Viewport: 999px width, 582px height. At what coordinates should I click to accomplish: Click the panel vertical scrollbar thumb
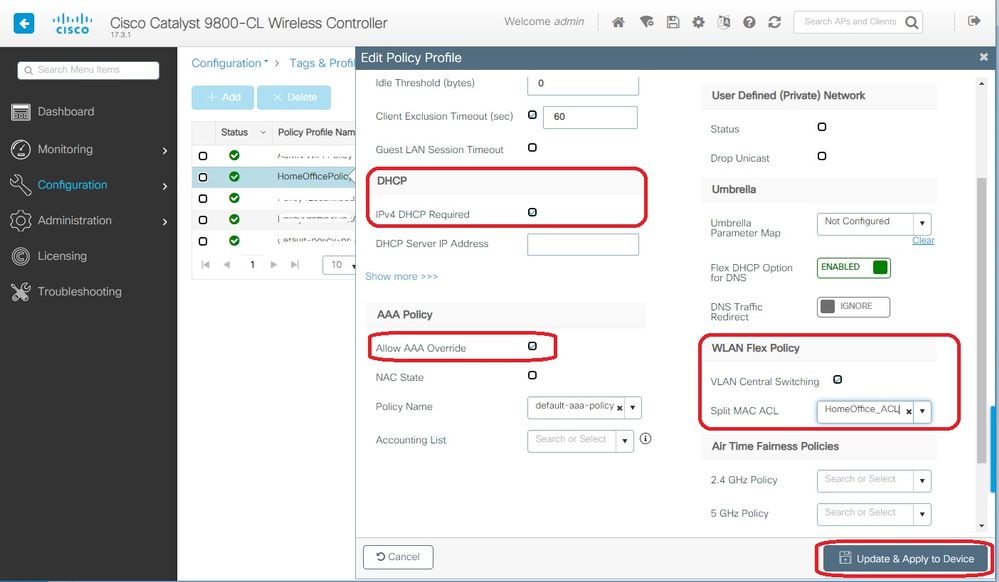pyautogui.click(x=981, y=321)
